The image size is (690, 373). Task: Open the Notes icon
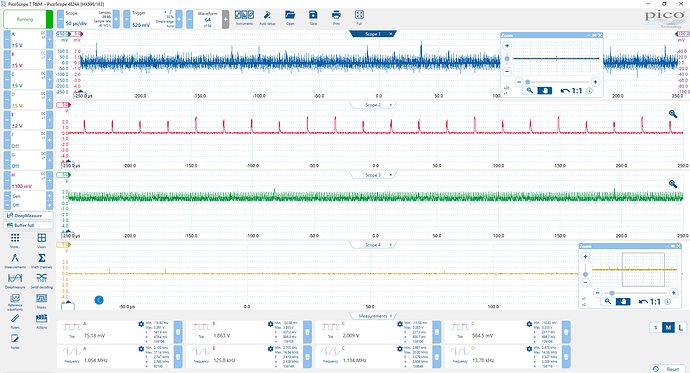[15, 338]
